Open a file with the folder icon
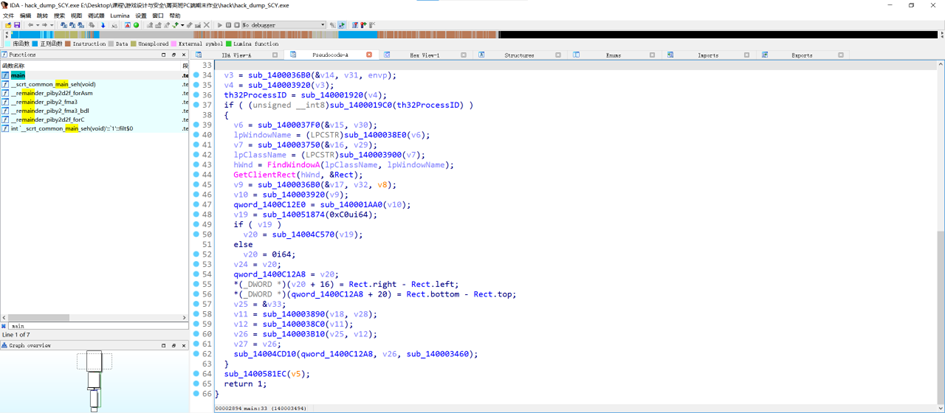This screenshot has height=413, width=945. coord(8,25)
